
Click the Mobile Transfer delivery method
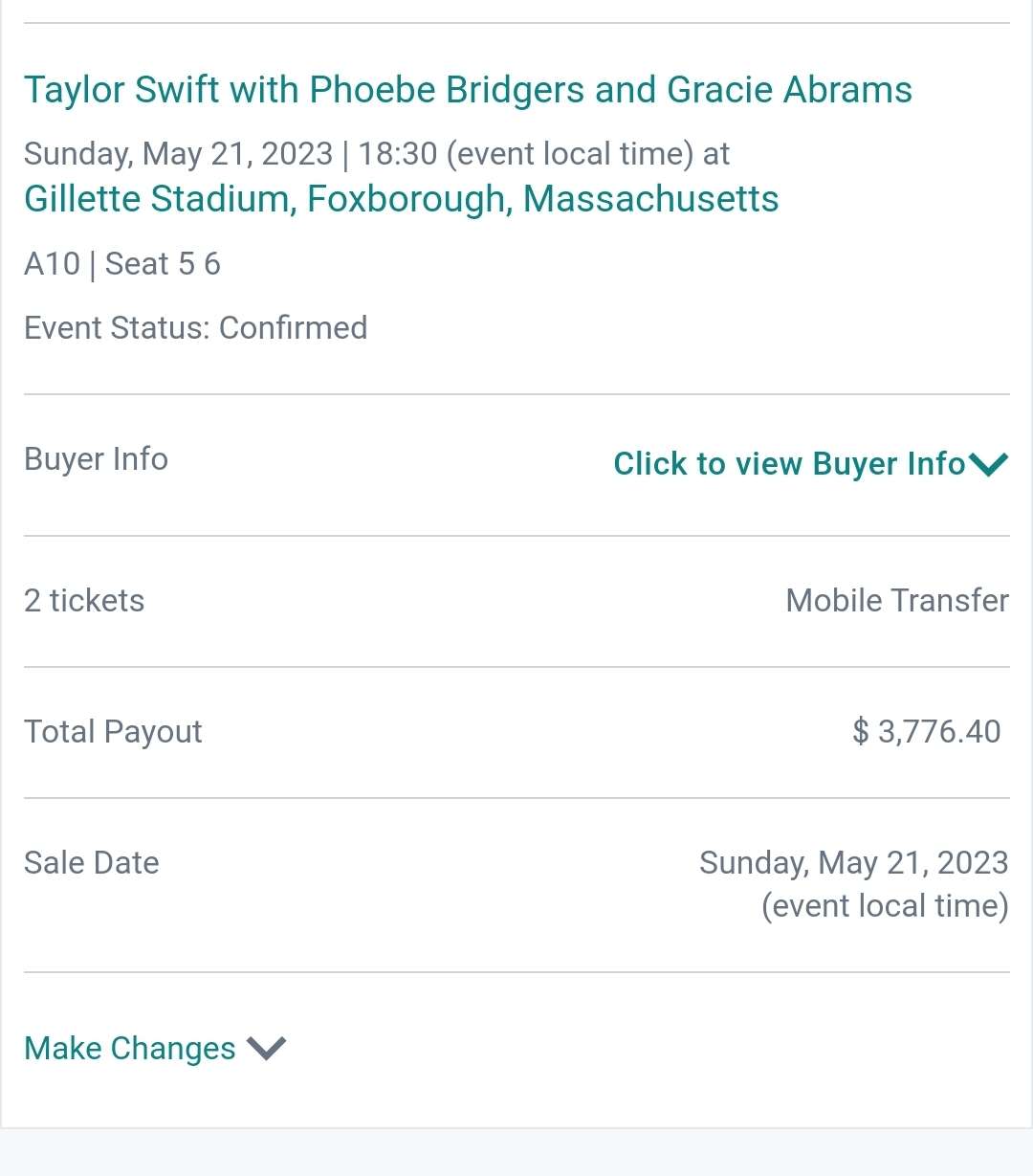tap(897, 601)
